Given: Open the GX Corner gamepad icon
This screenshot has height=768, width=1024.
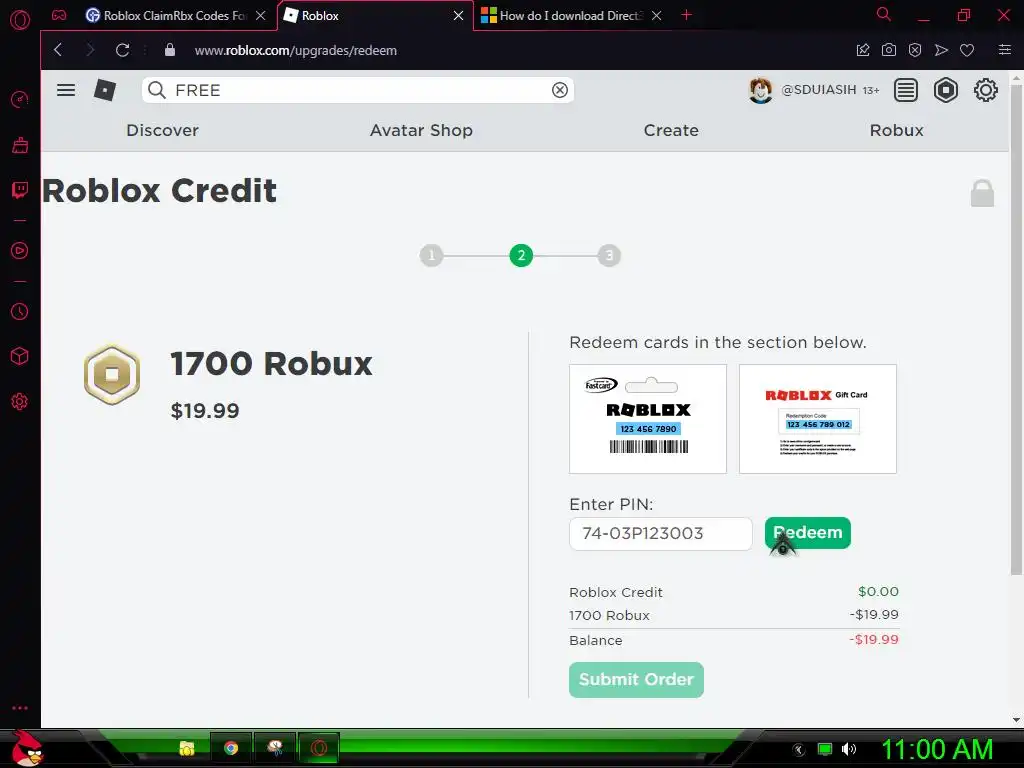Looking at the screenshot, I should tap(59, 15).
